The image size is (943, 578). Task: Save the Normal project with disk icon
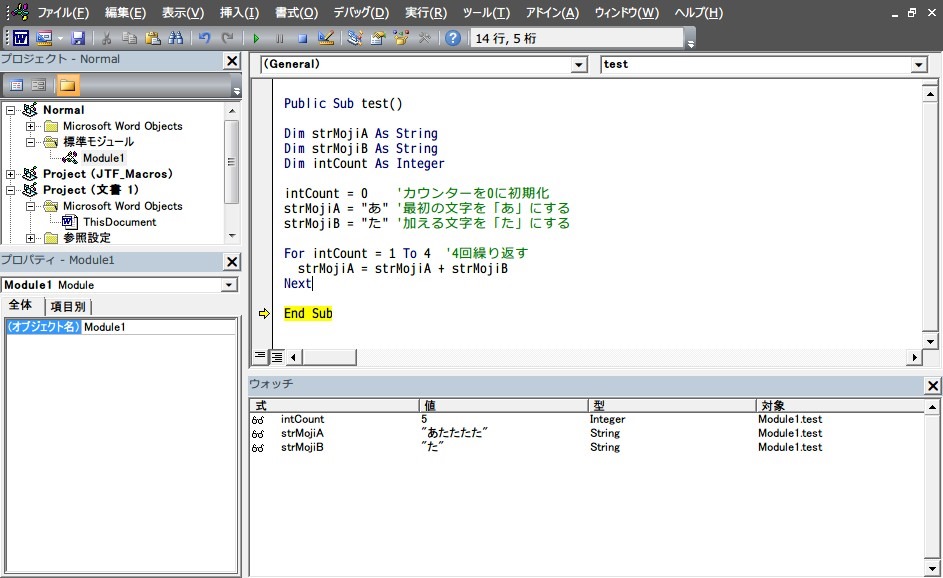pos(78,38)
